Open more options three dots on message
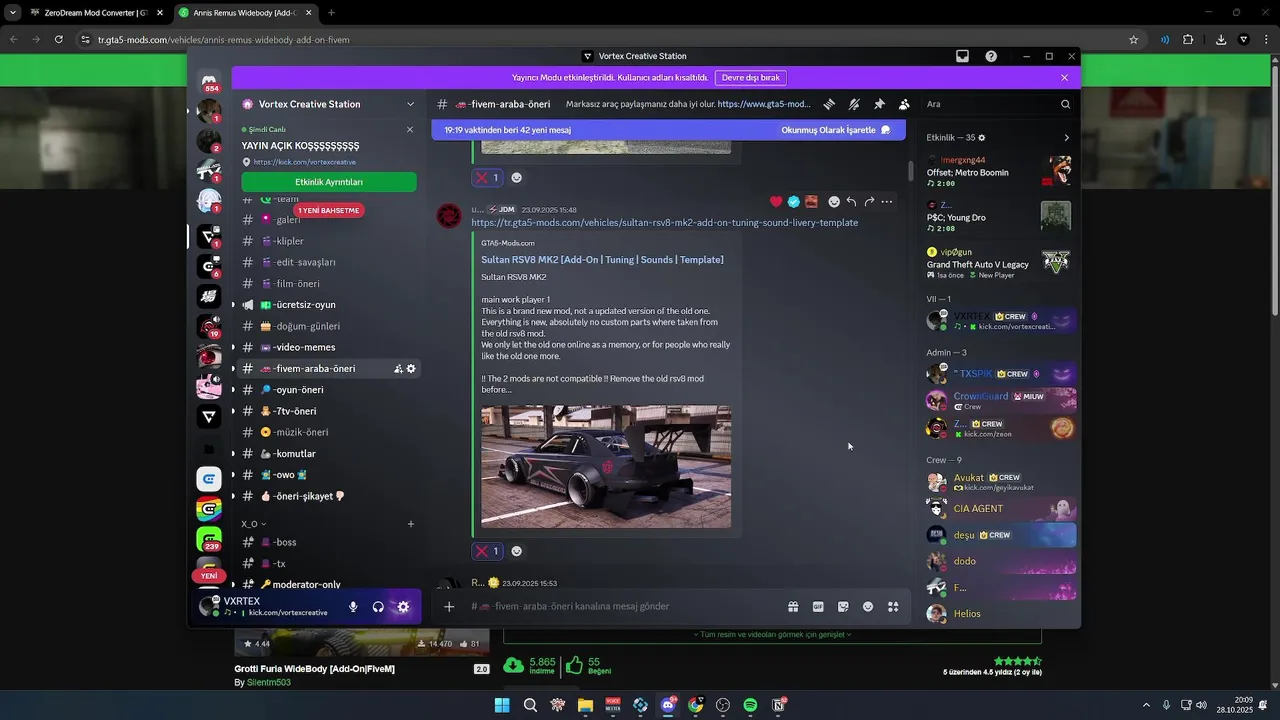 (x=887, y=202)
